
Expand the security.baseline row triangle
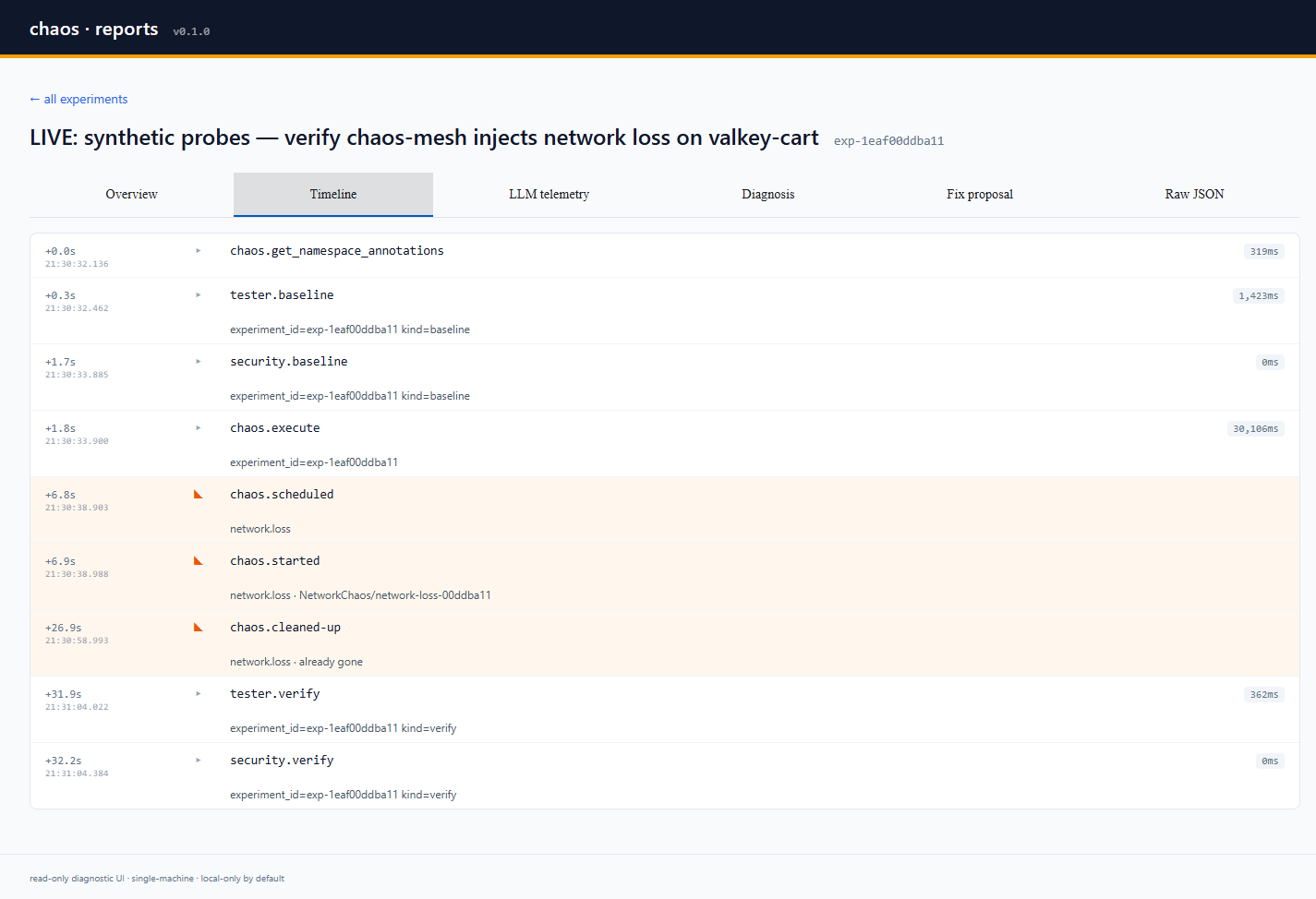coord(198,362)
